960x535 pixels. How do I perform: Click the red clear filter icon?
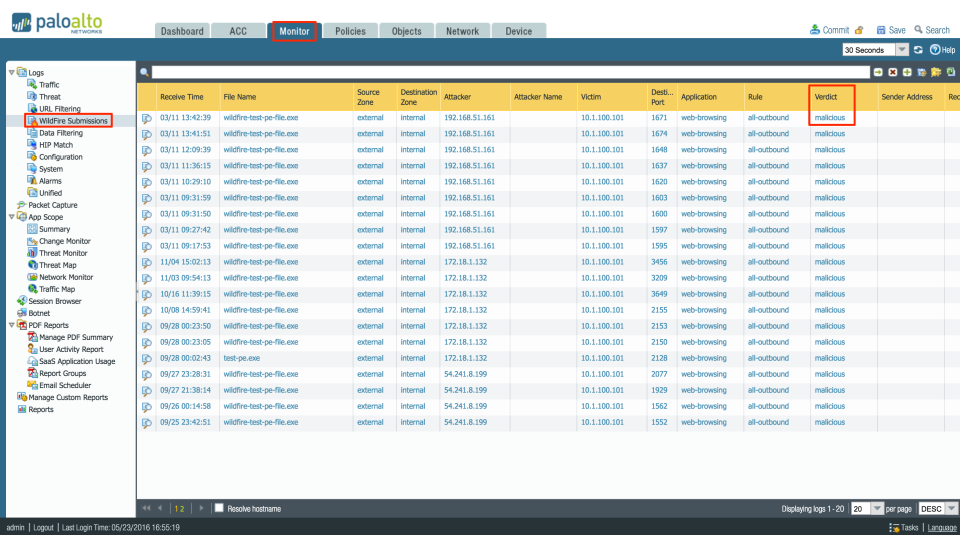(892, 72)
